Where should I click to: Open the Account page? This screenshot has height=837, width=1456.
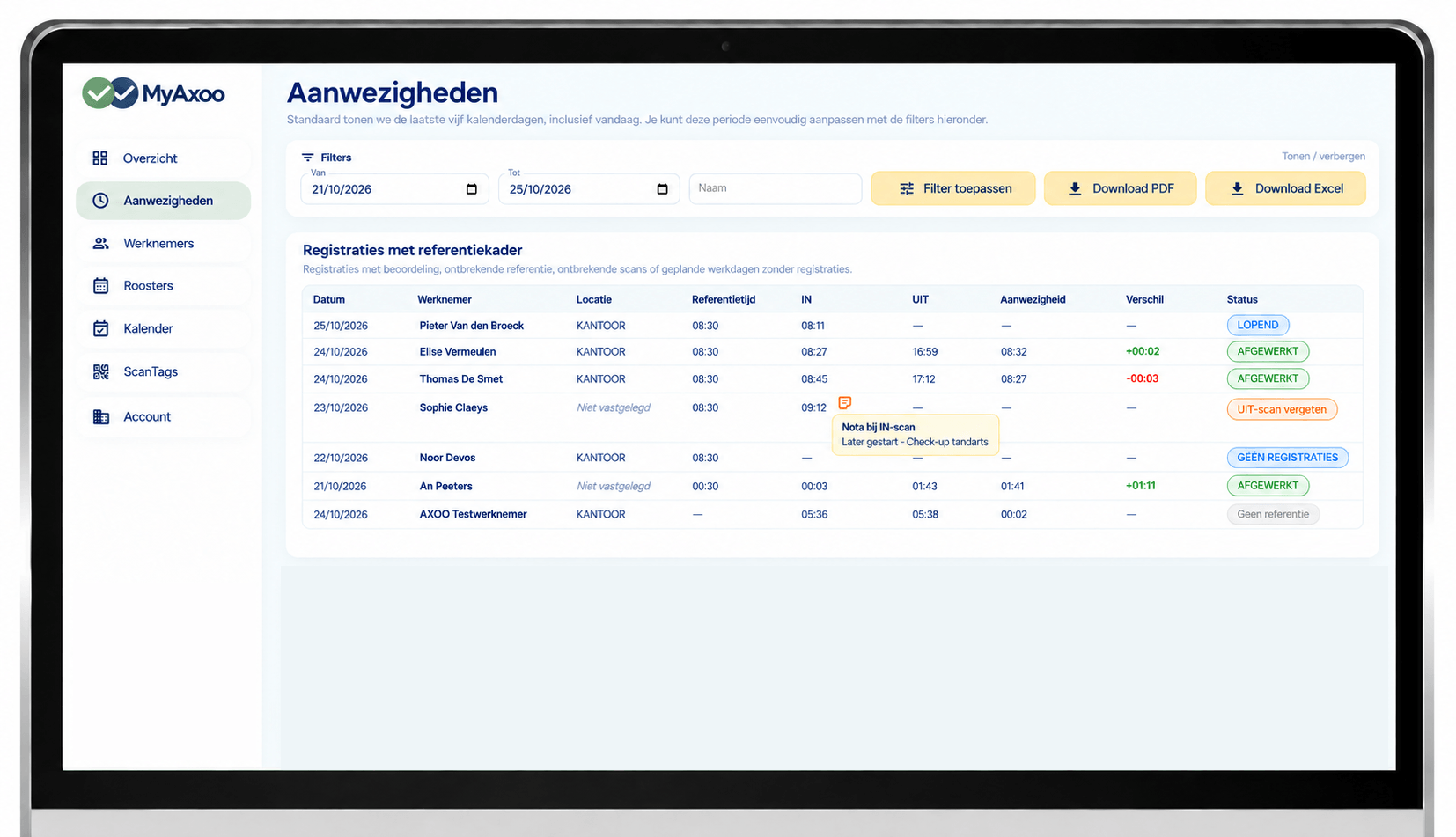163,416
